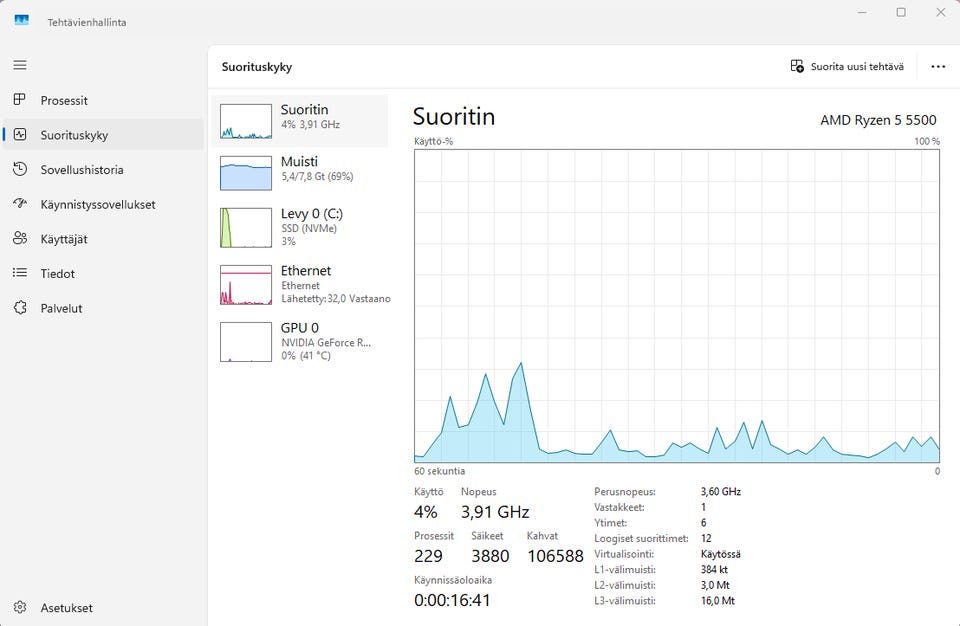Click the NVIDIA GeForce R... text
Screen dimensions: 960x626
(x=326, y=342)
